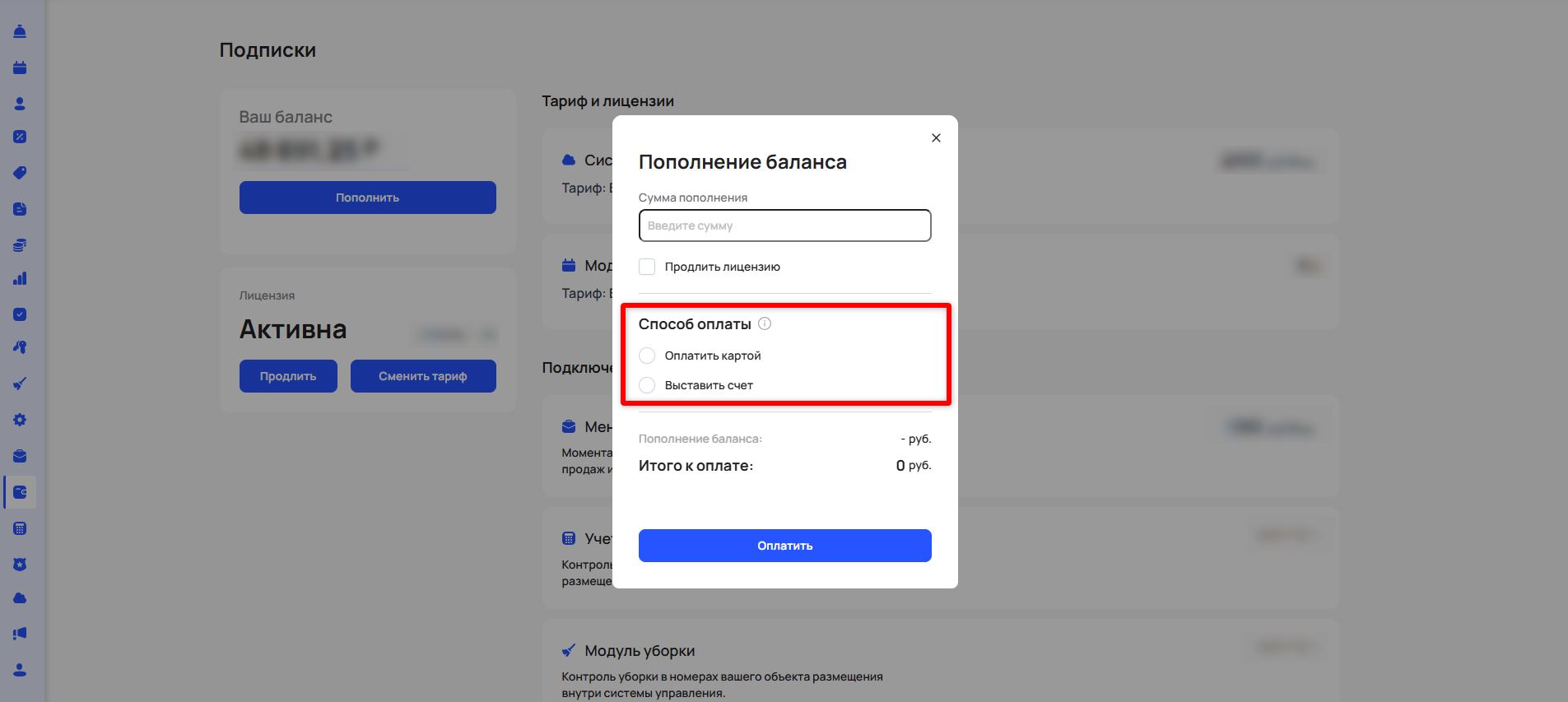This screenshot has height=702, width=1568.
Task: Click the calculator icon in sidebar
Action: pyautogui.click(x=20, y=528)
